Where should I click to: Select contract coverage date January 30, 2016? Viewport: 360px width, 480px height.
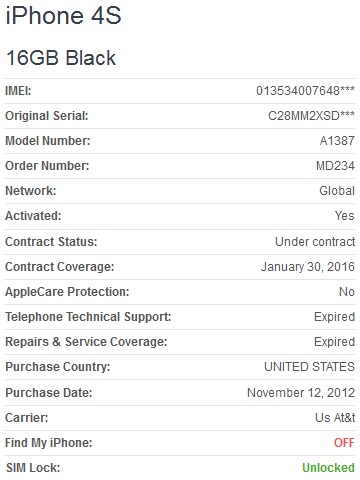tap(308, 267)
